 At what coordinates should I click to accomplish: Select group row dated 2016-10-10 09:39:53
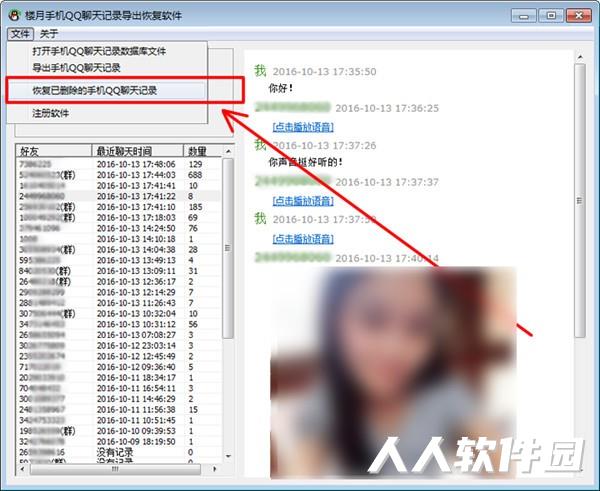click(118, 431)
